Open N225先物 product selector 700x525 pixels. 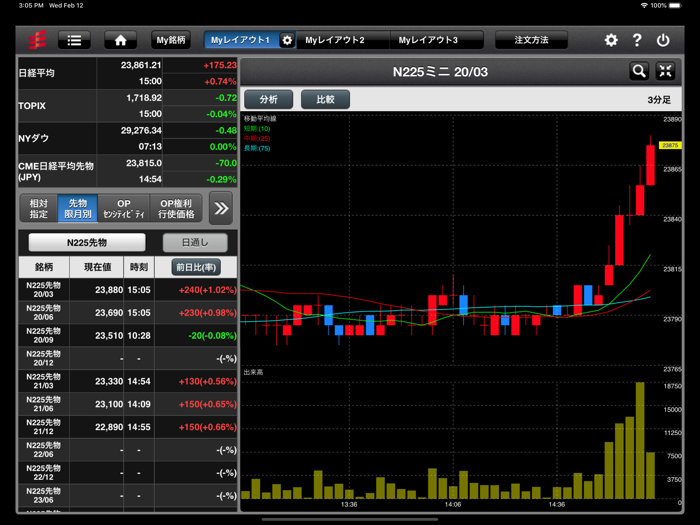point(87,242)
